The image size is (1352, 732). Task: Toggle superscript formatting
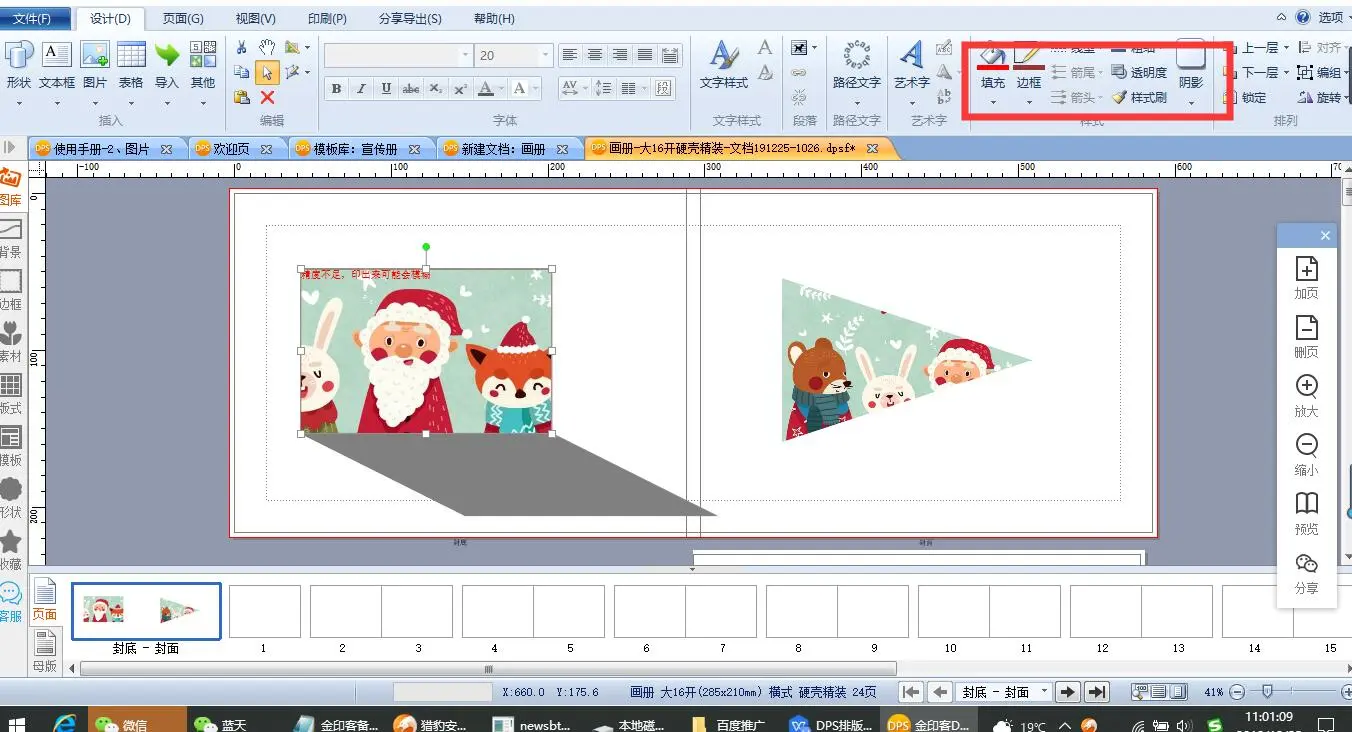460,89
